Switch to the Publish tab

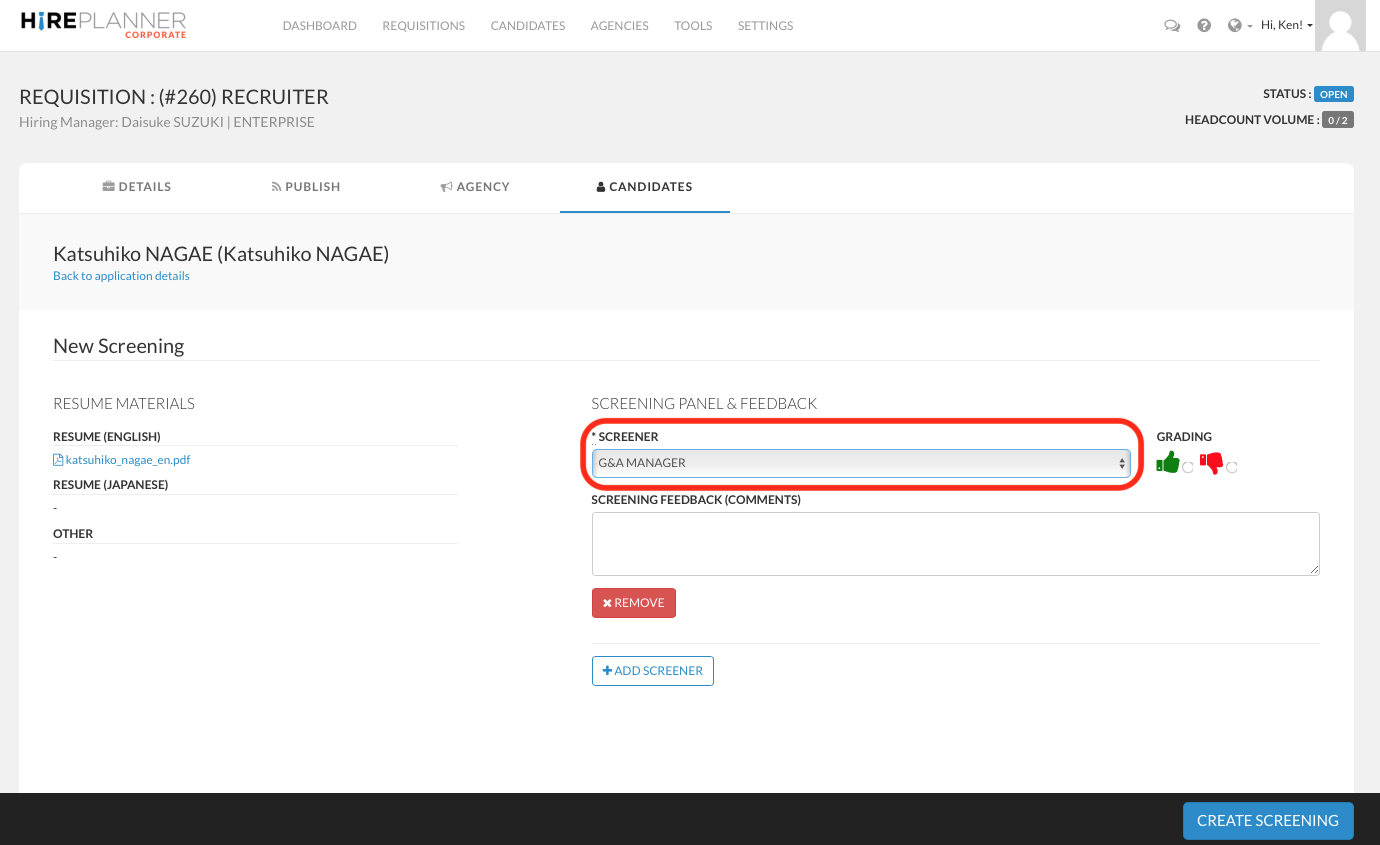306,187
